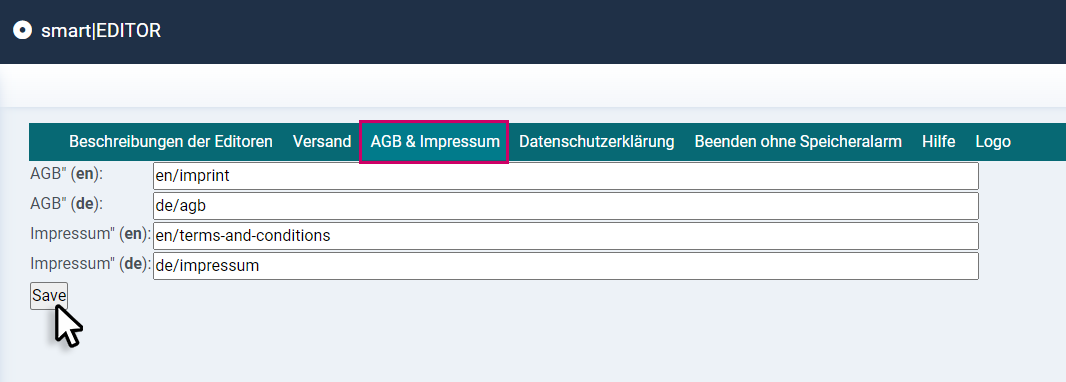The image size is (1066, 382).
Task: Click the AGB (de) field with de/agb
Action: pos(566,206)
